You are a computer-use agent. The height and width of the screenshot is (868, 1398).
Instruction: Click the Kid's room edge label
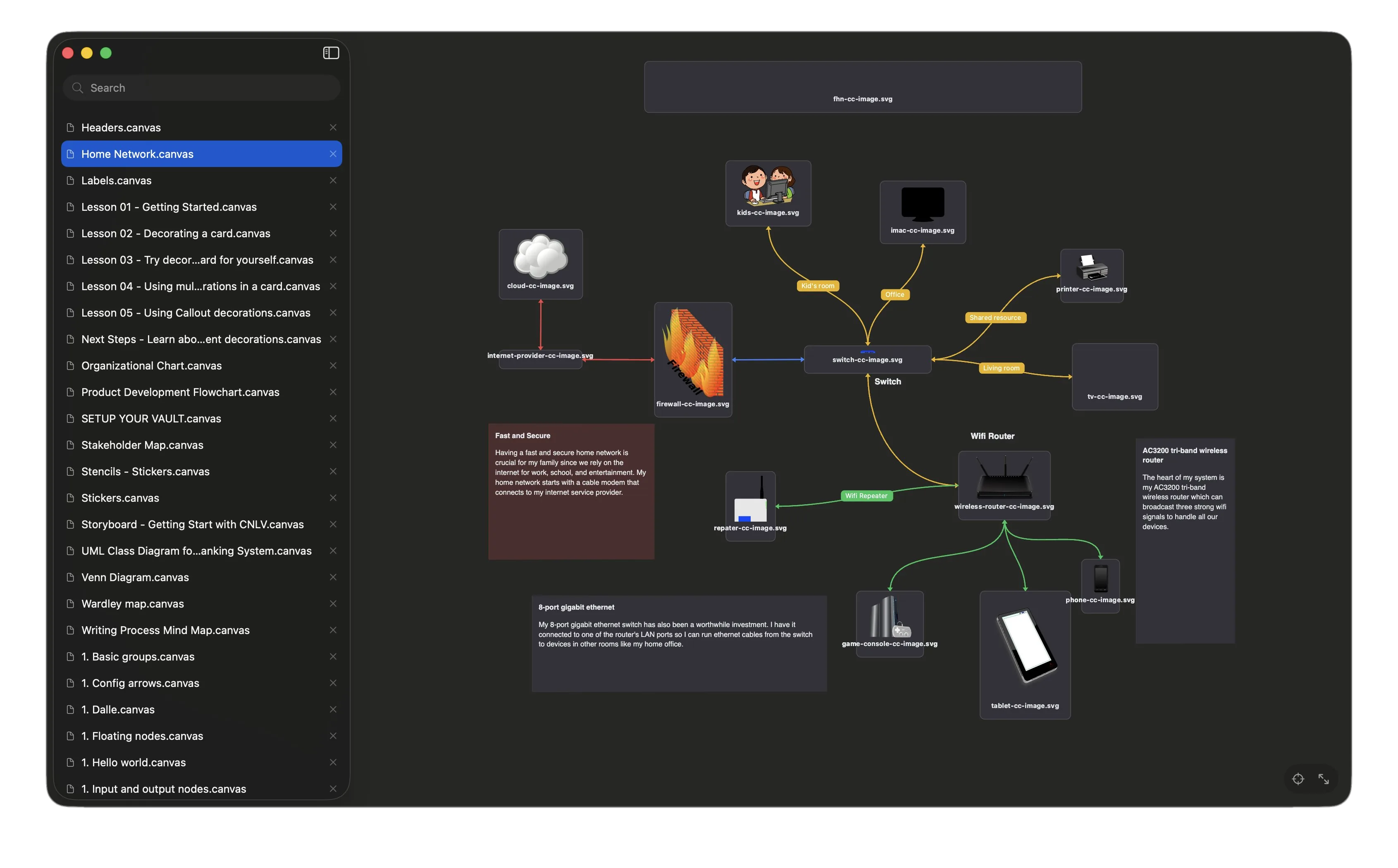click(x=818, y=286)
